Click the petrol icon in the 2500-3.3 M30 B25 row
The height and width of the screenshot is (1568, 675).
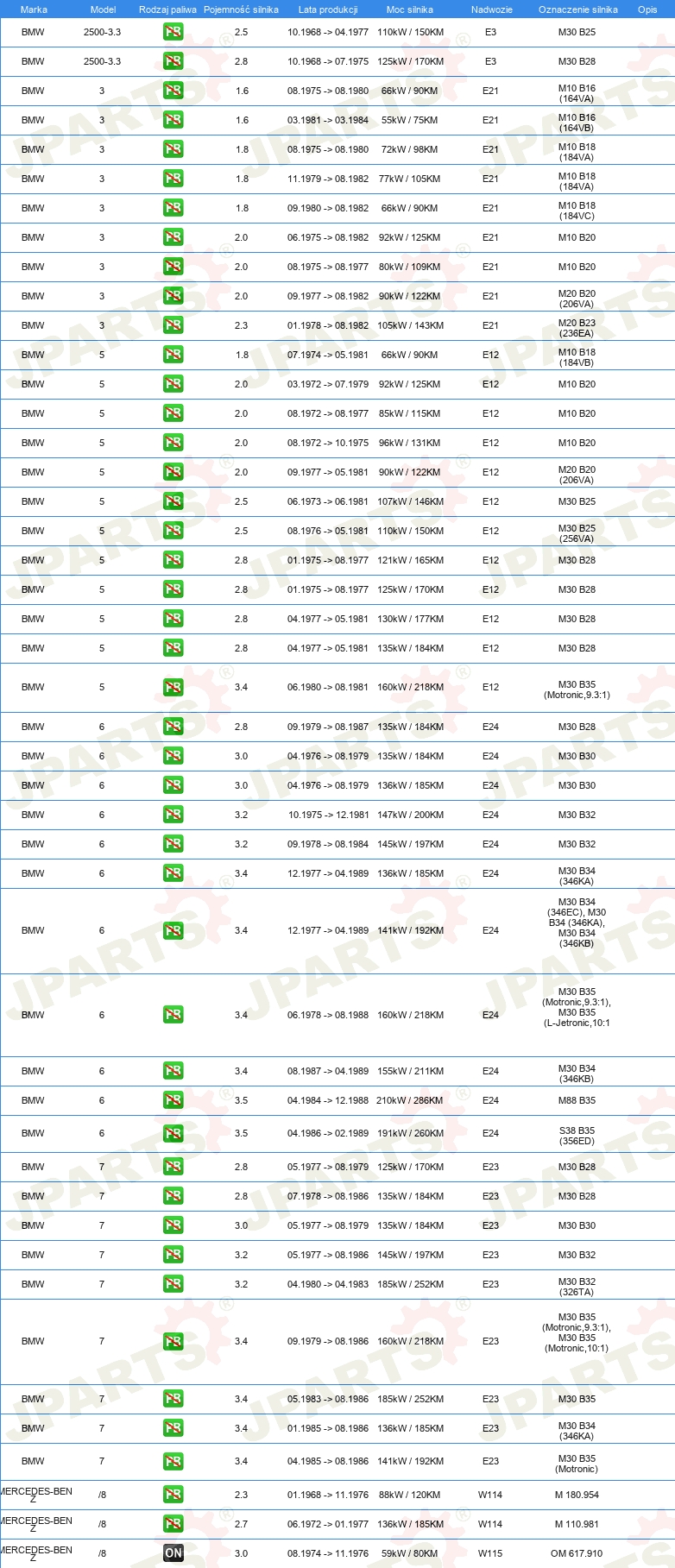(x=173, y=32)
